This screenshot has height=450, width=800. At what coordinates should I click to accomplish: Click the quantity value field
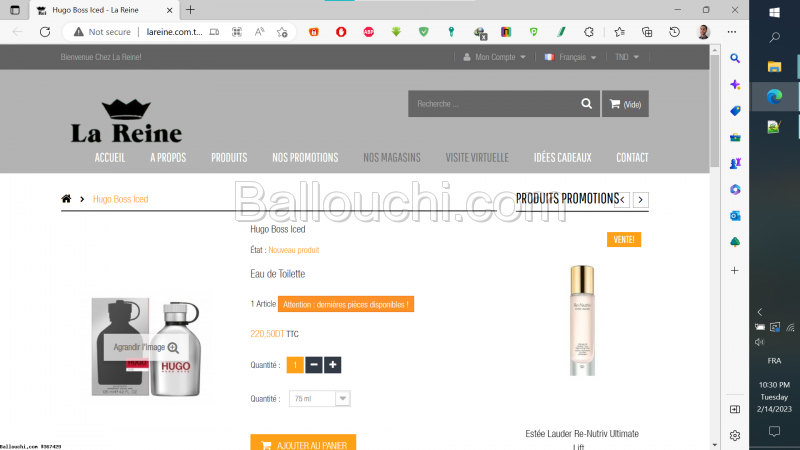click(295, 365)
